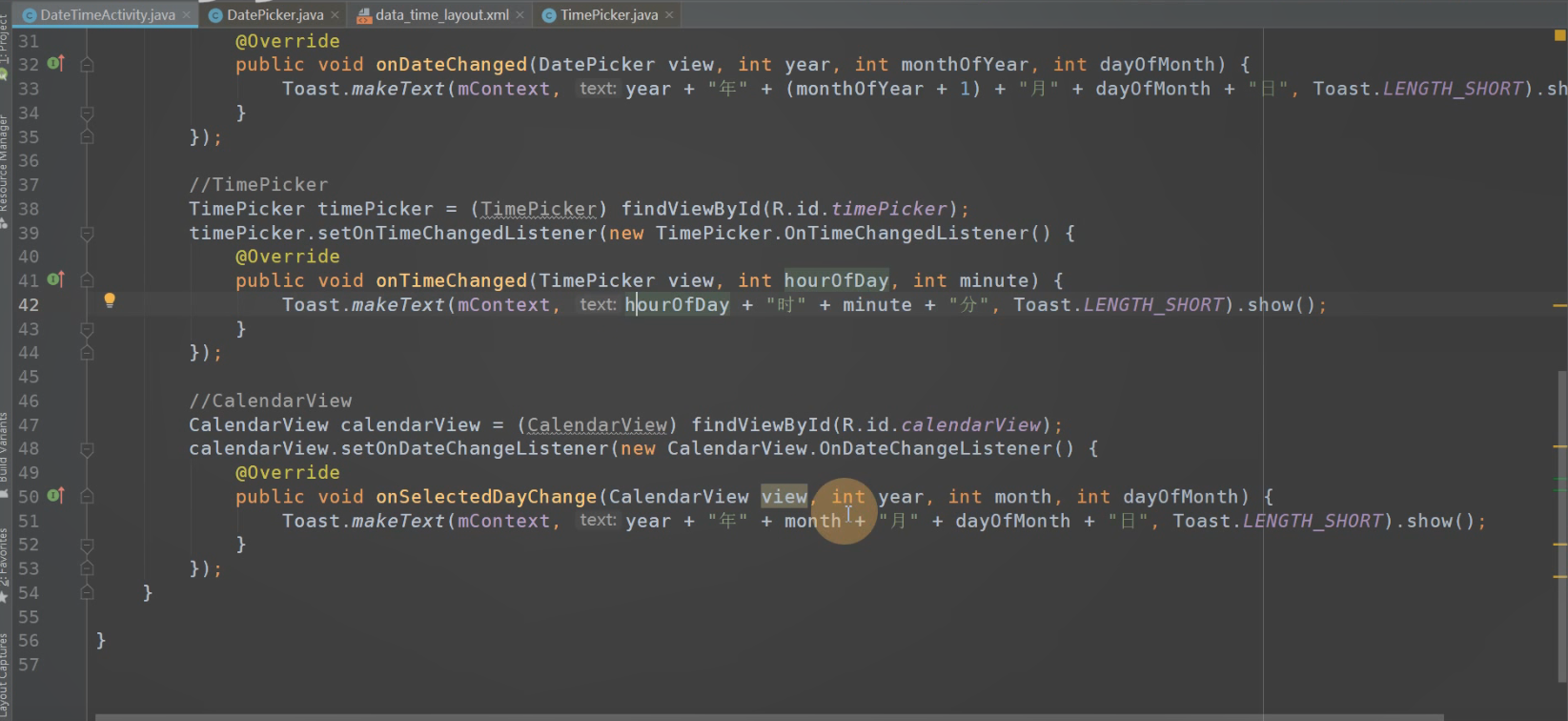Click the yellow inspection indicator above the scrollbar
1568x721 pixels.
(x=1559, y=35)
